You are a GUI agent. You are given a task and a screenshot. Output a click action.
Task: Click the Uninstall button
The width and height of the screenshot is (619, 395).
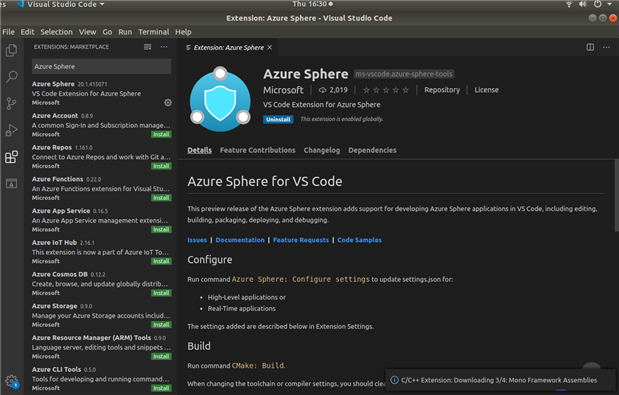pos(278,120)
